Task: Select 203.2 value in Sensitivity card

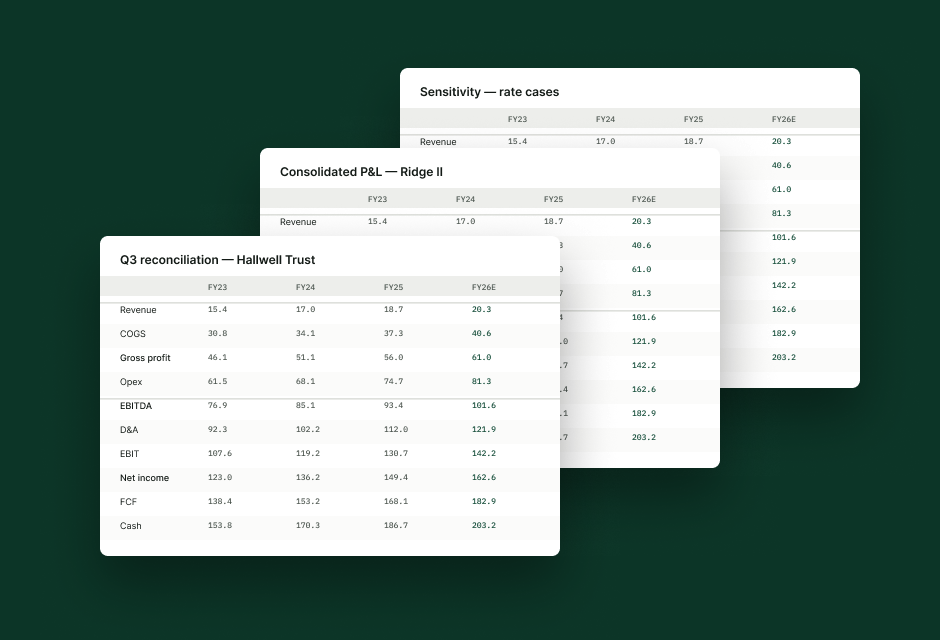Action: [784, 357]
